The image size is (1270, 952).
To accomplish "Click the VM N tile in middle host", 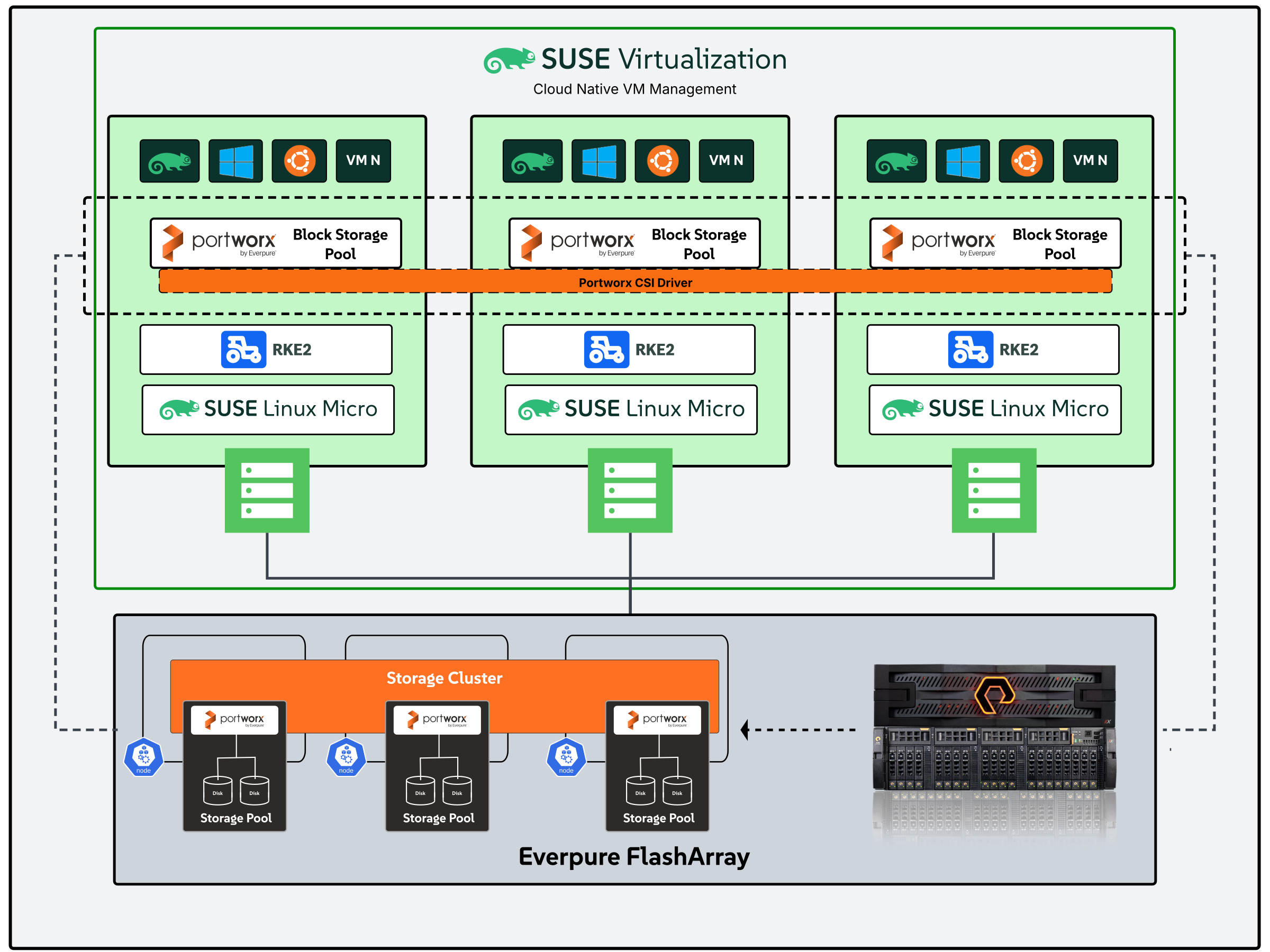I will (x=725, y=161).
